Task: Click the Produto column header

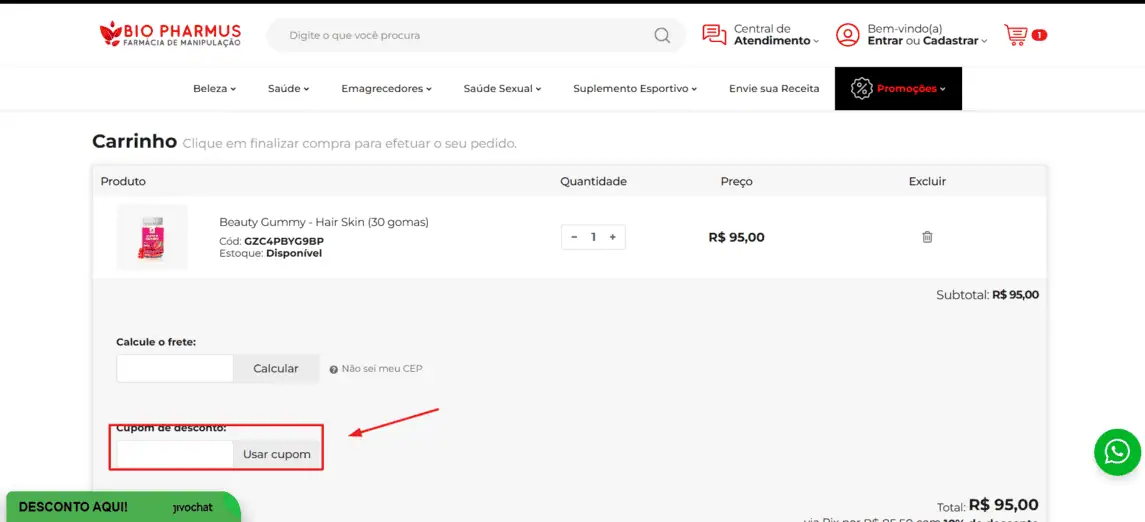Action: pos(123,181)
